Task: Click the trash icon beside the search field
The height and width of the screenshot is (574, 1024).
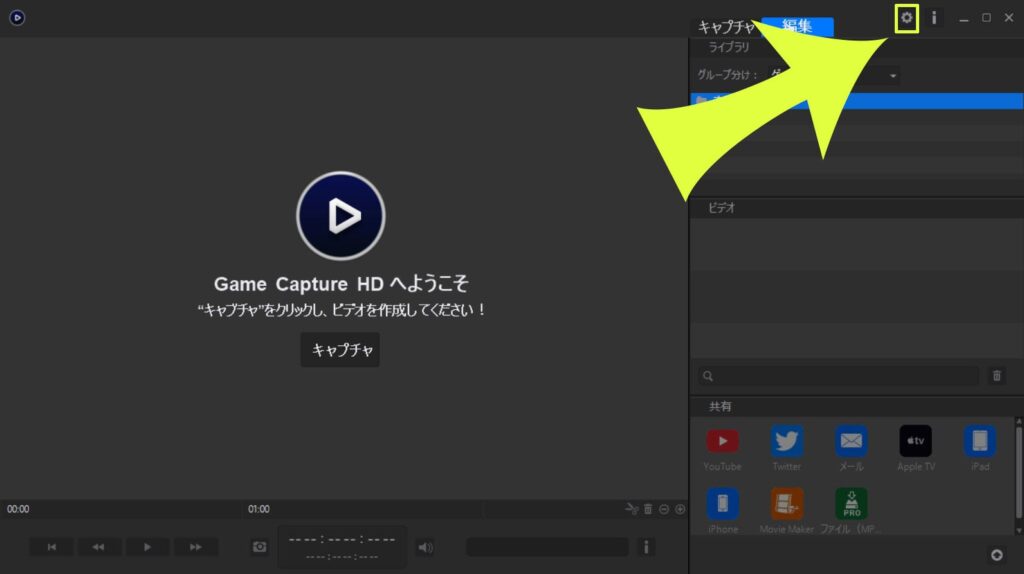Action: pyautogui.click(x=996, y=376)
